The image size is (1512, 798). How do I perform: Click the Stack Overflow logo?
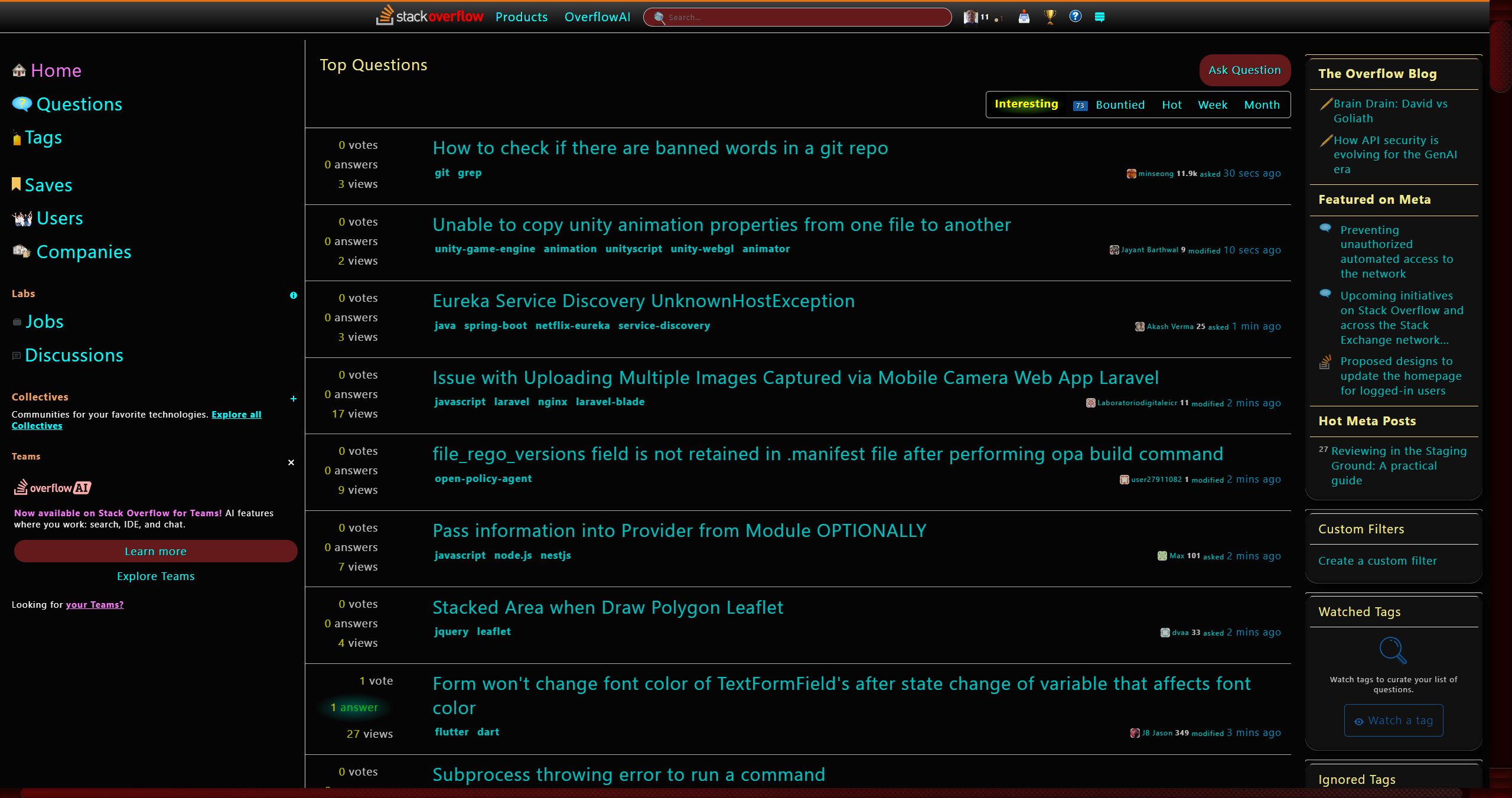(x=429, y=16)
